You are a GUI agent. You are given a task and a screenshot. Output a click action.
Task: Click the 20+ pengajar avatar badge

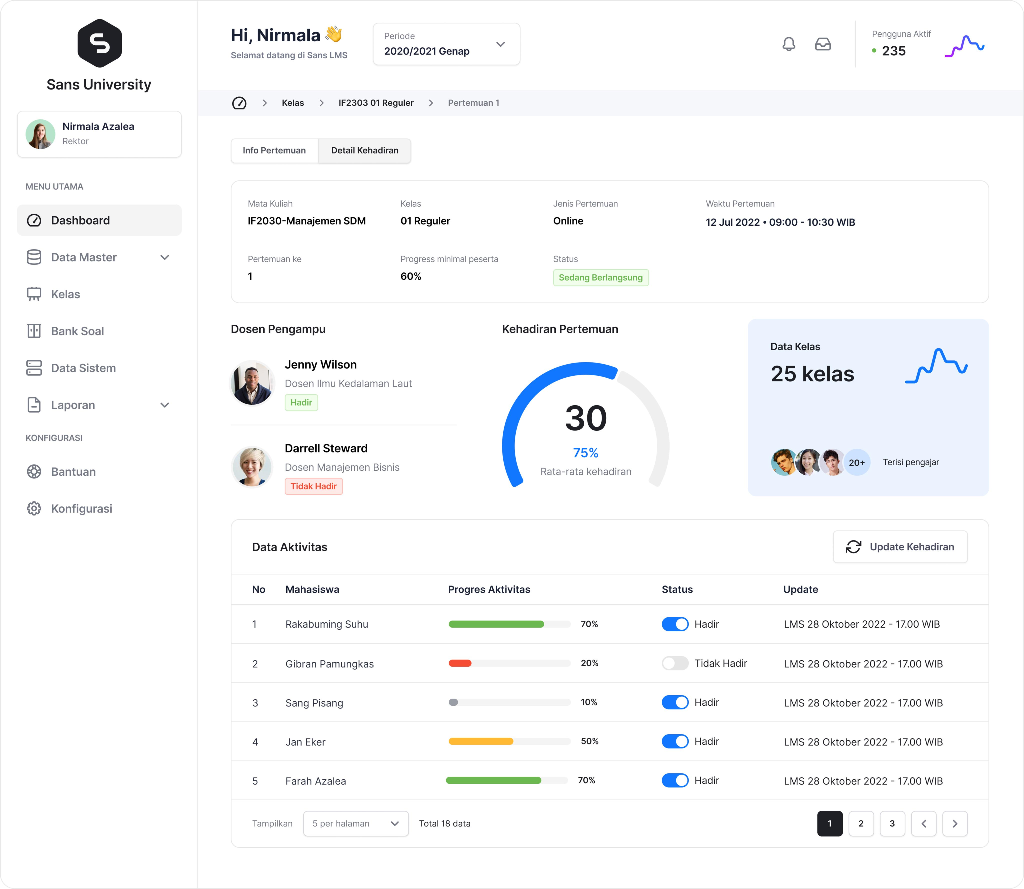pos(857,462)
